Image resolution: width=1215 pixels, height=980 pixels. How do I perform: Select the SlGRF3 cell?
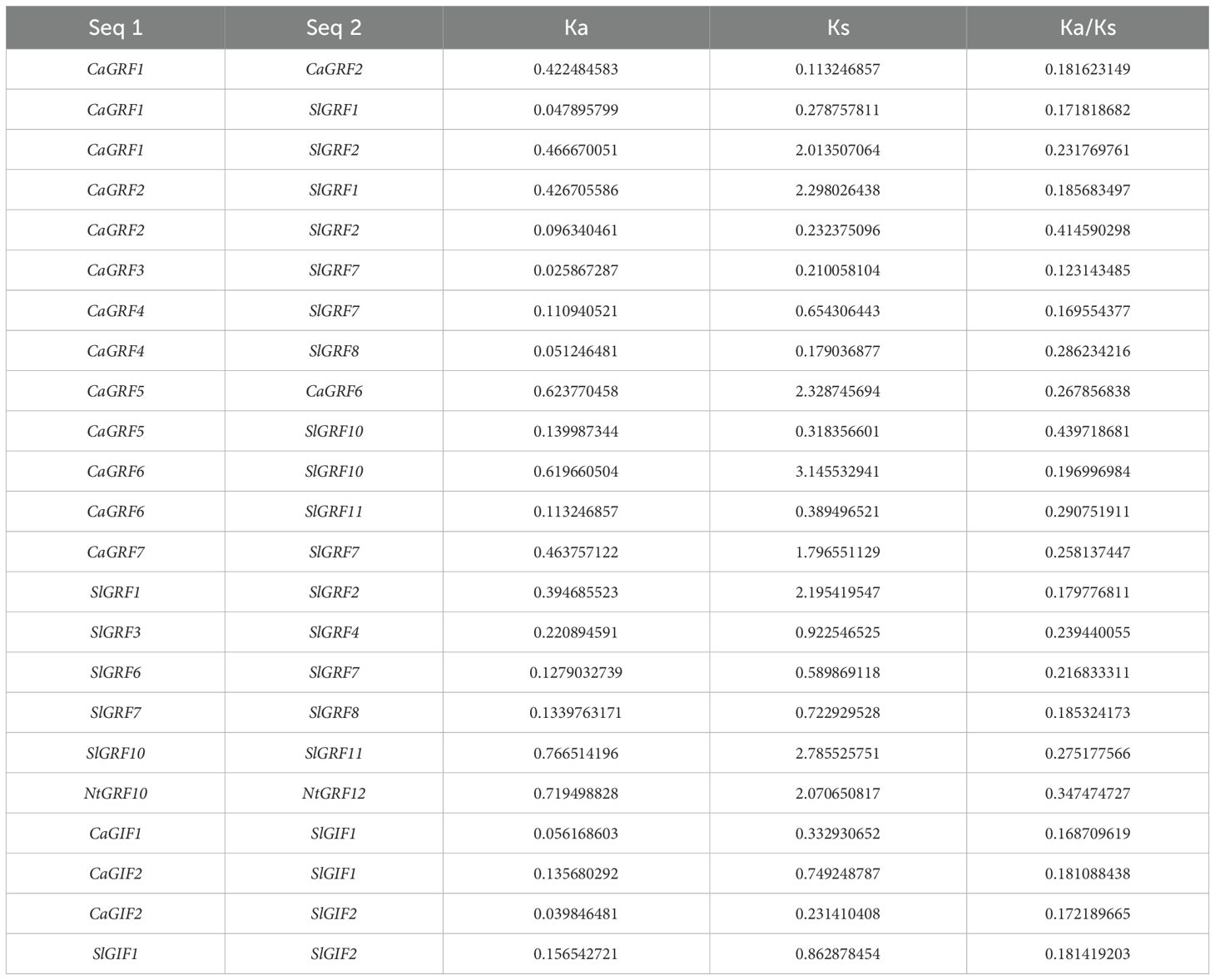point(116,632)
